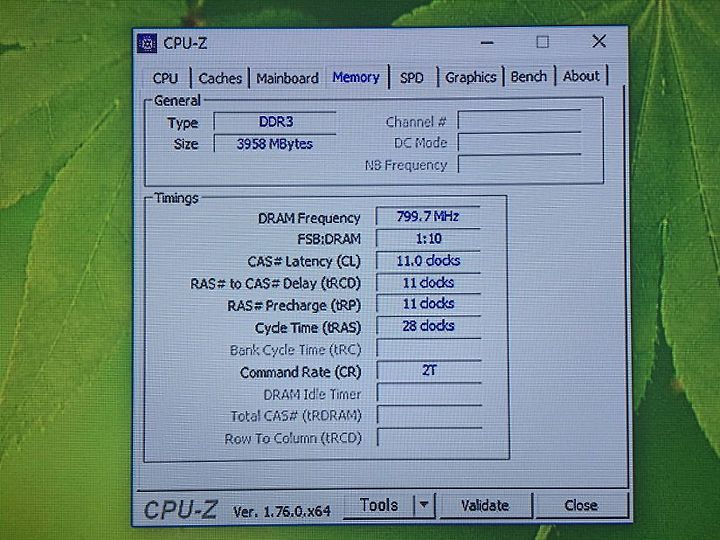Switch to the Graphics tab
The width and height of the screenshot is (720, 540).
click(x=471, y=77)
